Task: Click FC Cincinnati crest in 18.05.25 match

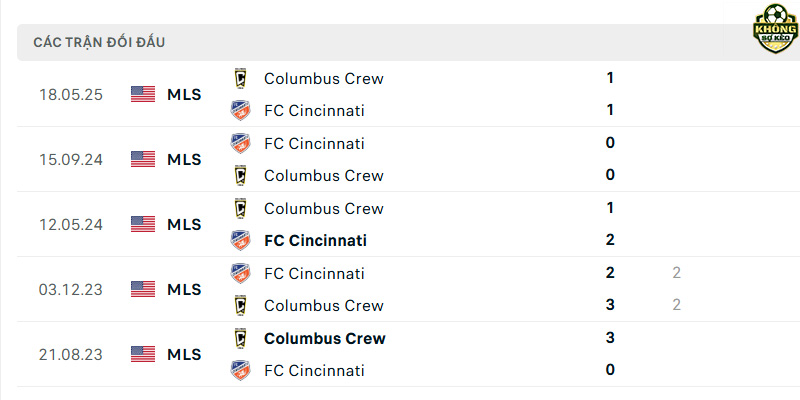Action: tap(240, 110)
